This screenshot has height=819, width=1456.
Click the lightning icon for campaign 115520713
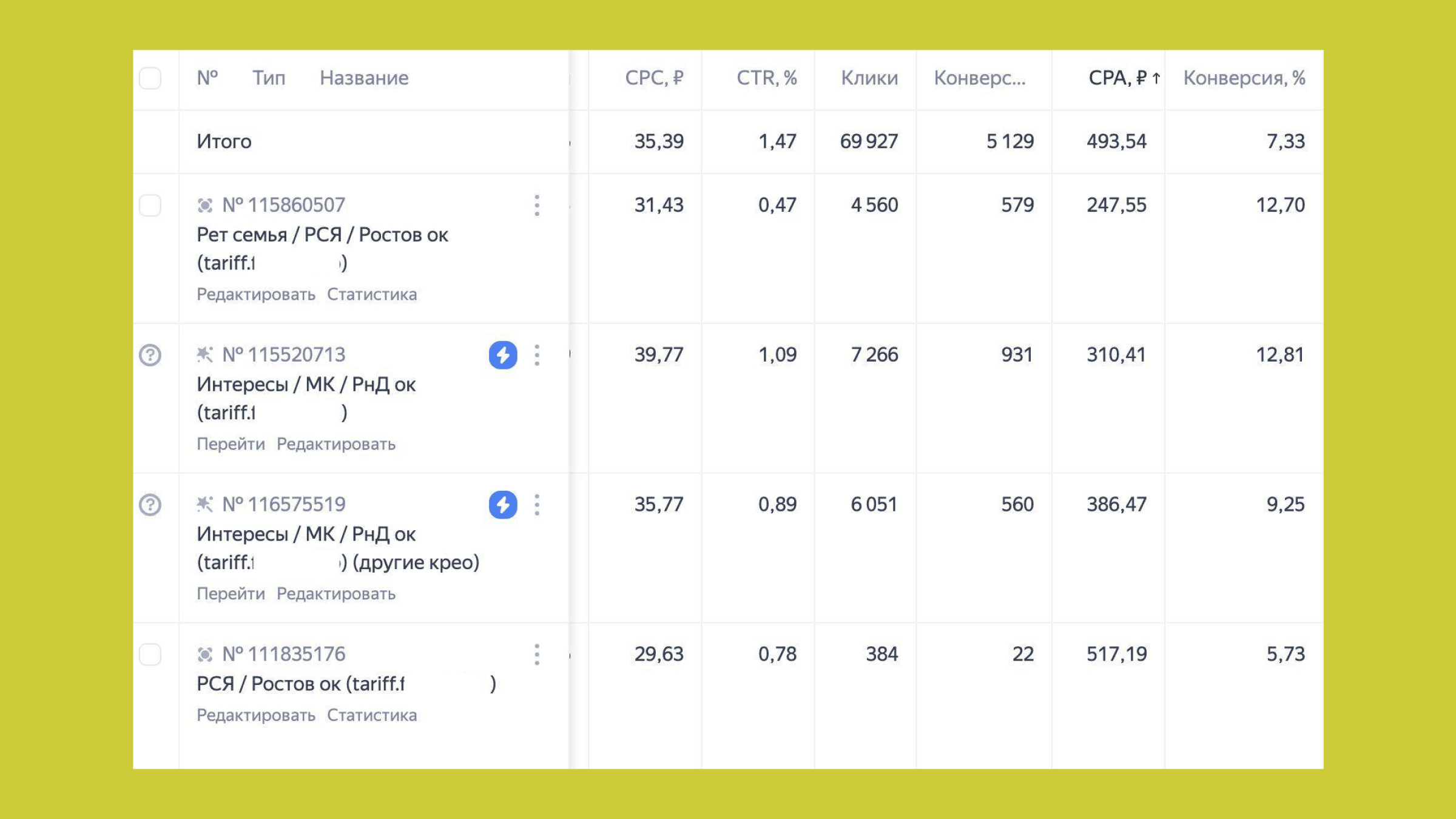(503, 355)
